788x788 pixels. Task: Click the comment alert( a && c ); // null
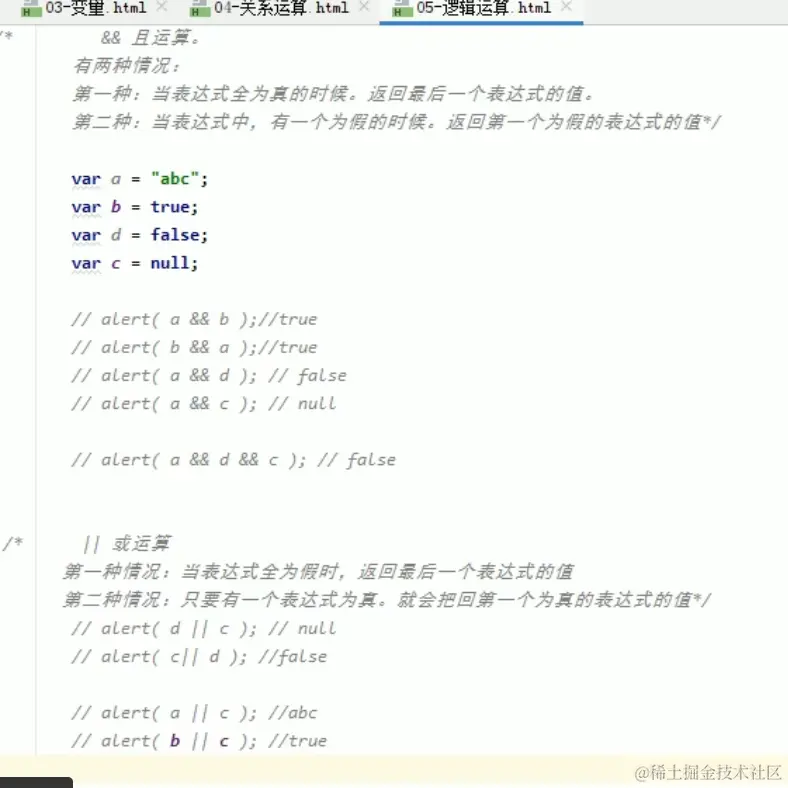tap(204, 404)
